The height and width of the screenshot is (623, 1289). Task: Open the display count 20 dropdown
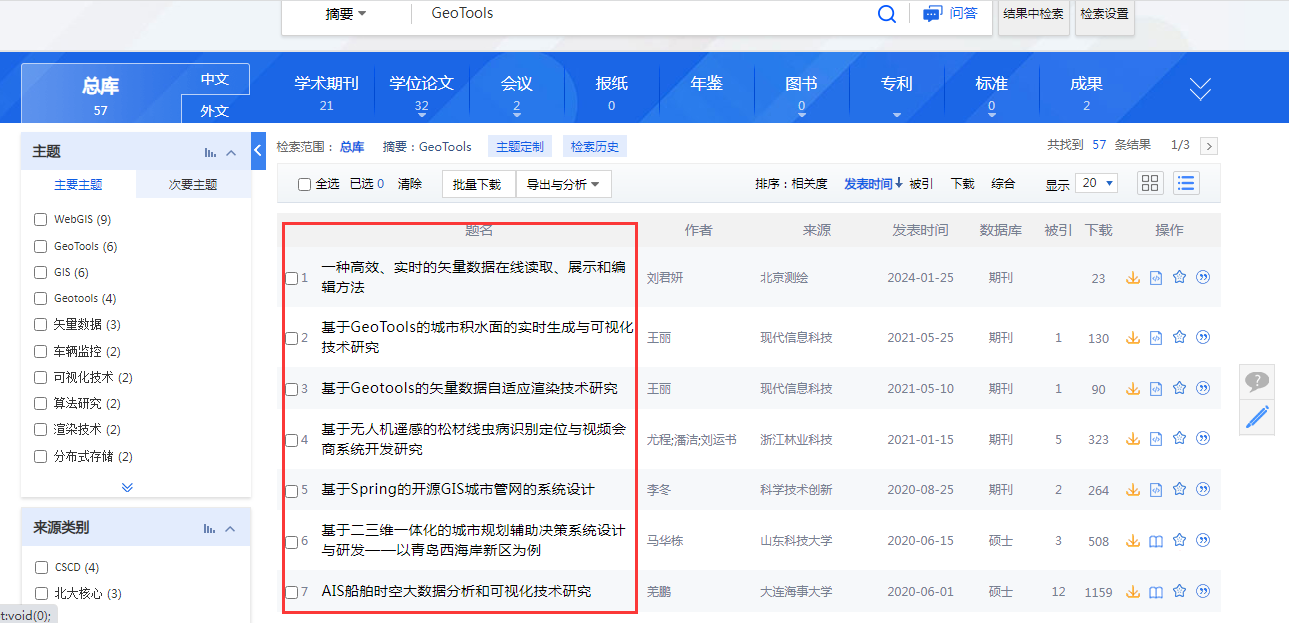tap(1098, 183)
